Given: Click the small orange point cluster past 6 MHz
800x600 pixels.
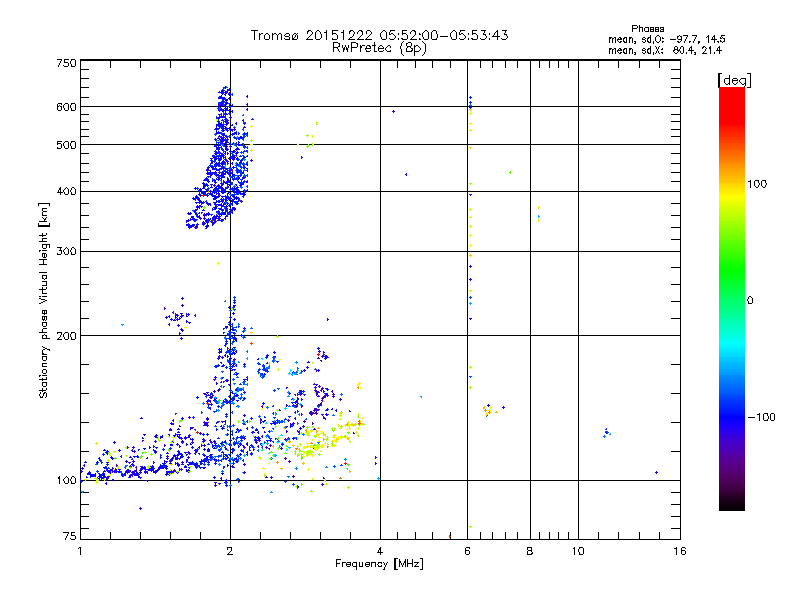Looking at the screenshot, I should [489, 410].
